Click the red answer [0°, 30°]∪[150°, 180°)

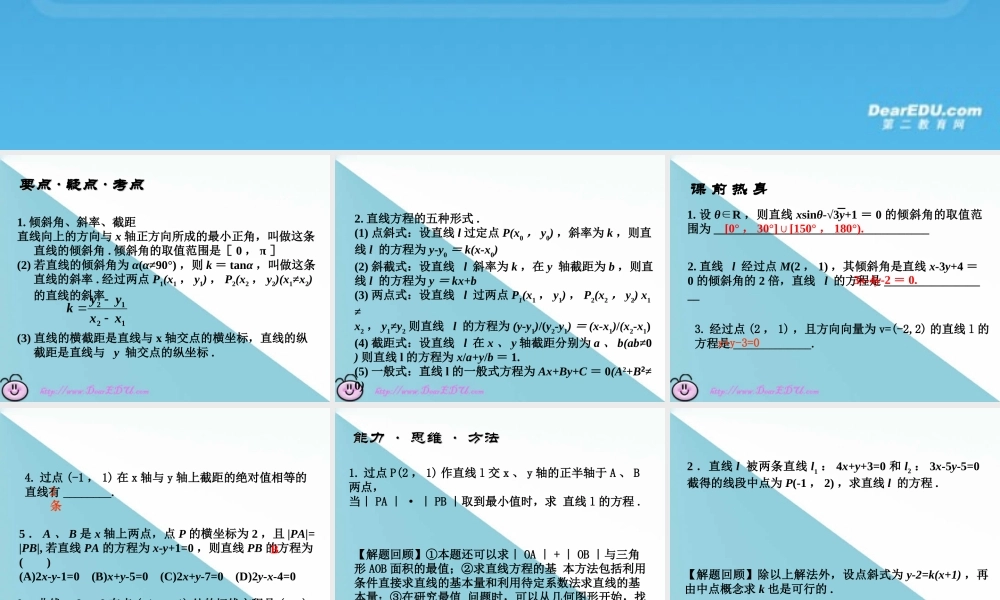click(794, 228)
